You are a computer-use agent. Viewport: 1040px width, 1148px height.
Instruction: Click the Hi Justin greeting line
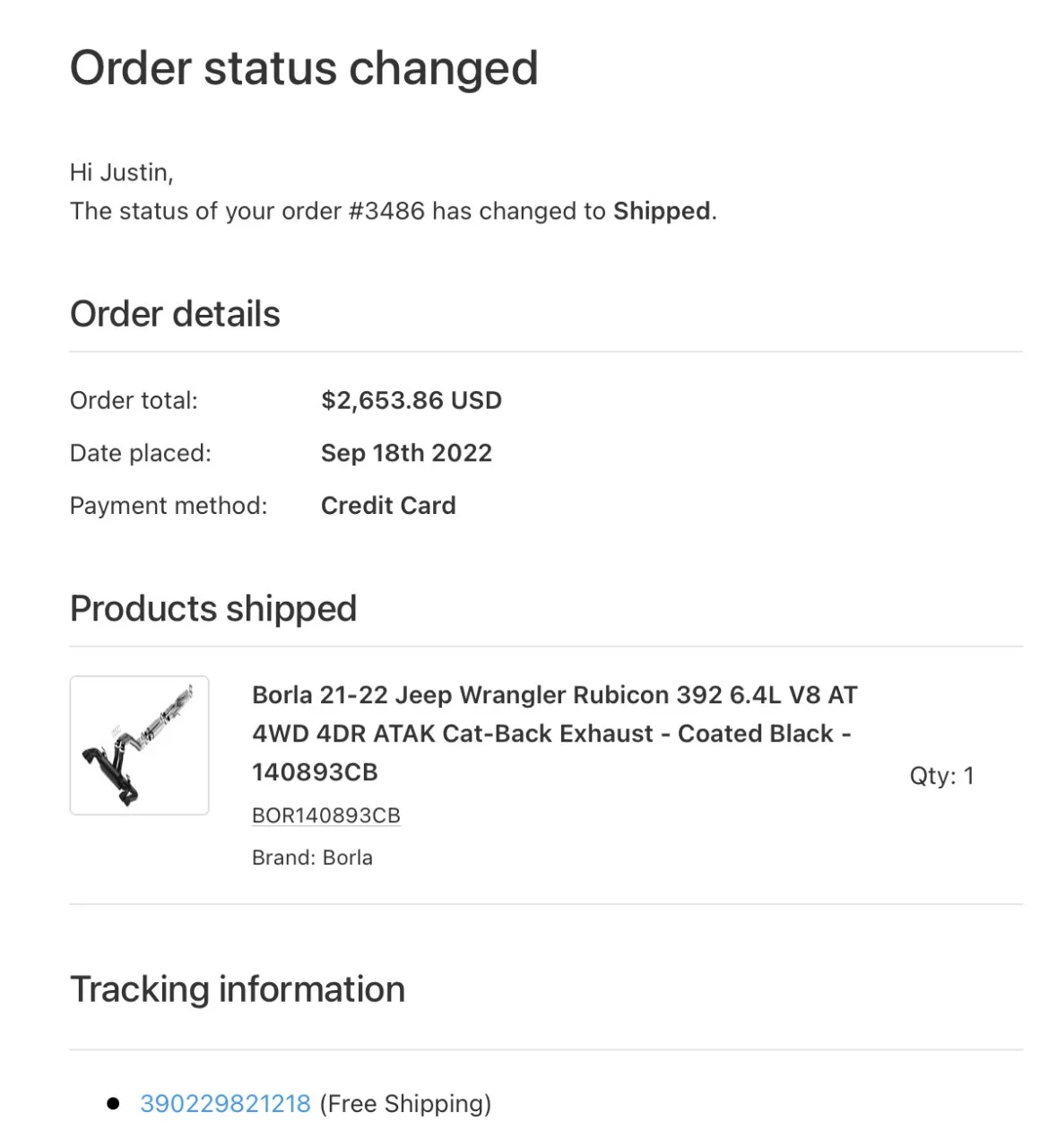[121, 172]
